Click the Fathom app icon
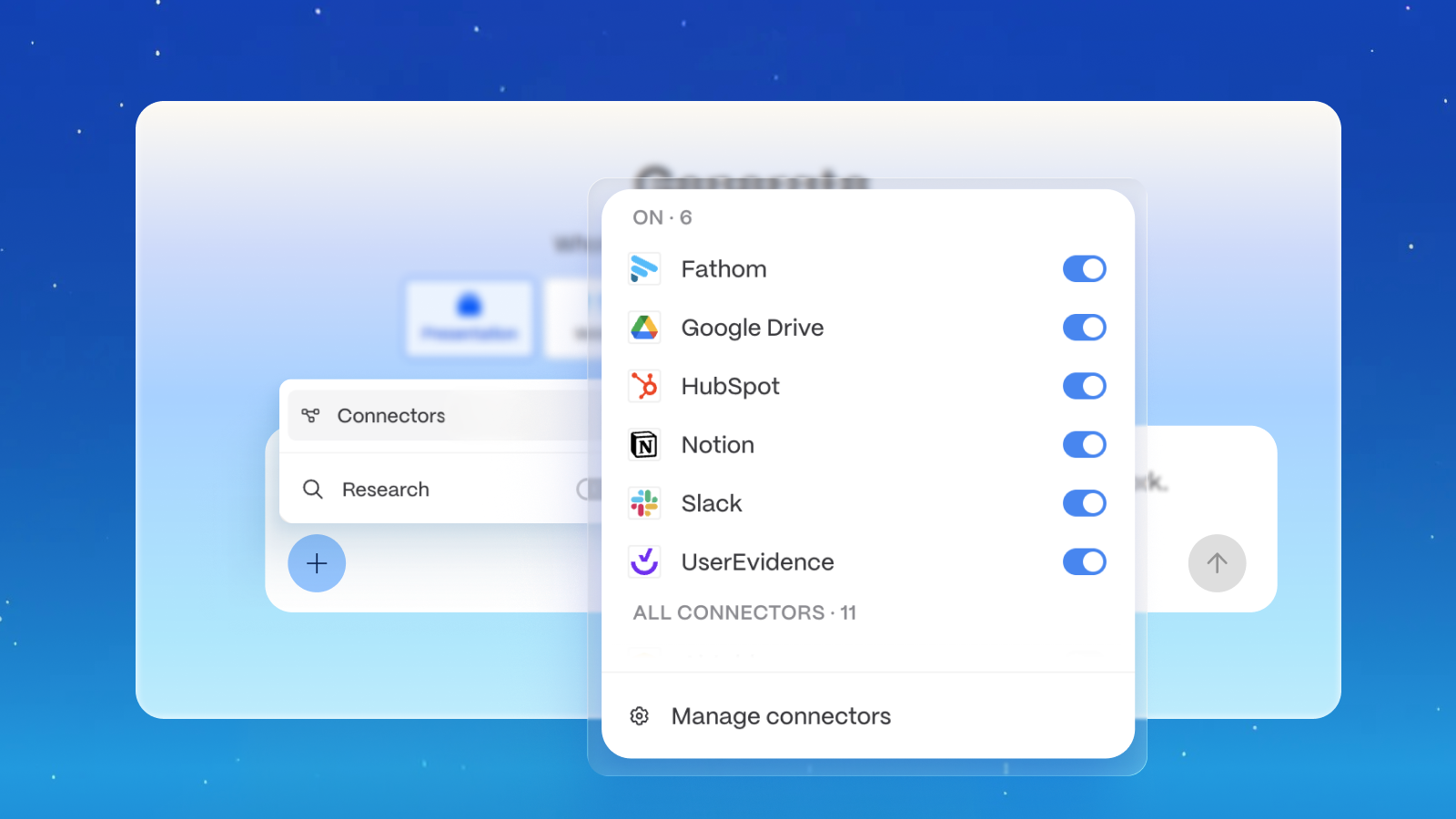Screen dimensions: 1456x819 (644, 269)
